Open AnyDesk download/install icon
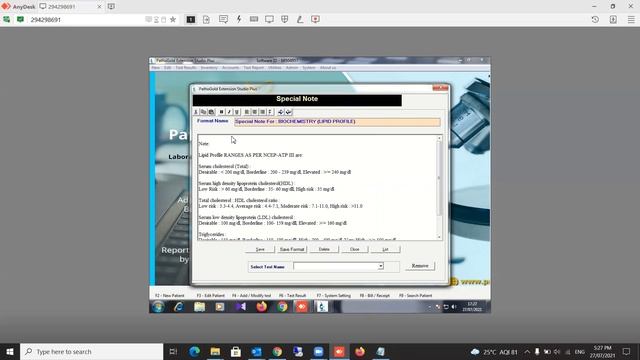The image size is (640, 360). click(x=613, y=19)
